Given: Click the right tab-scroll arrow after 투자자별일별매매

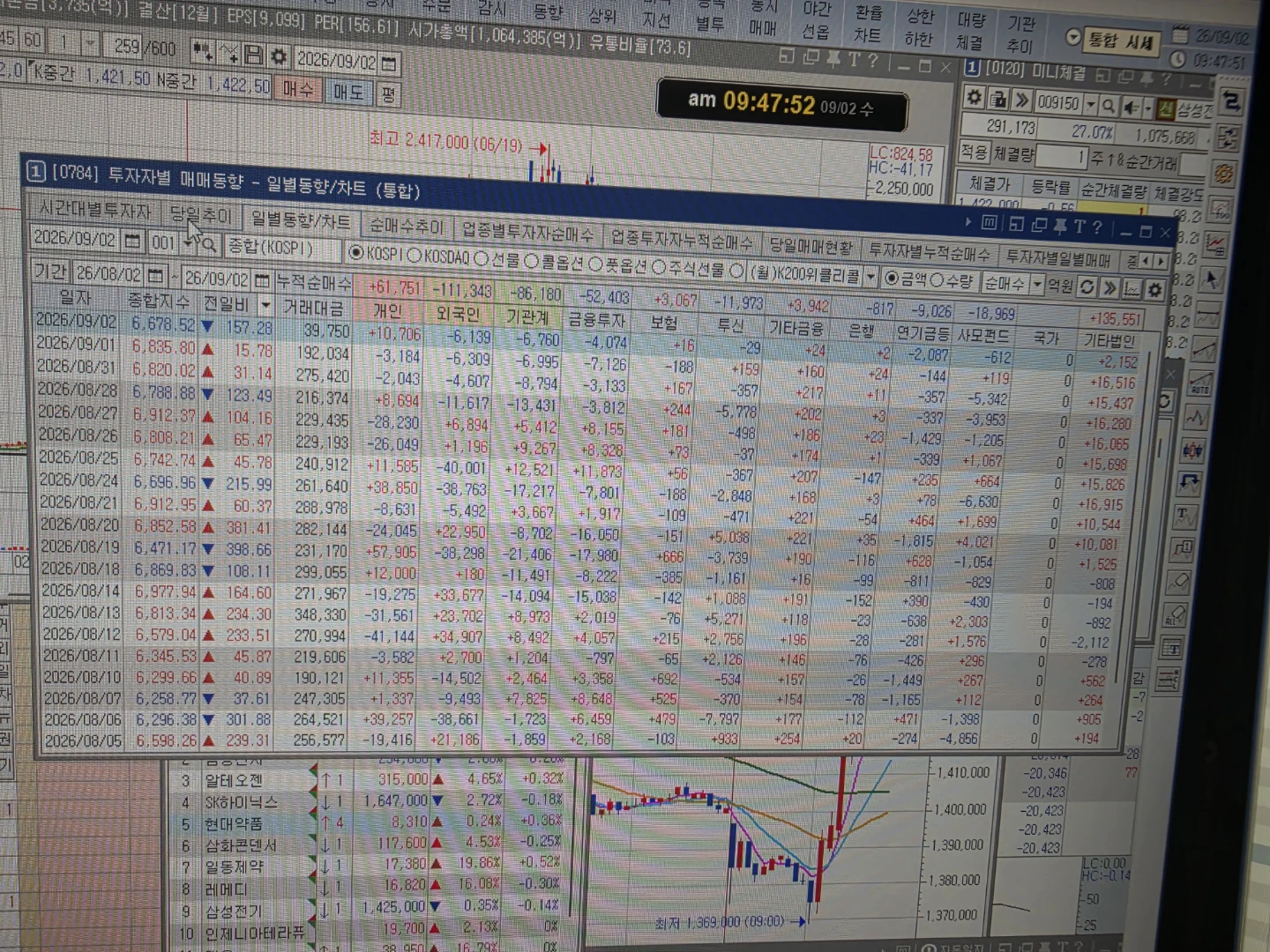Looking at the screenshot, I should [1161, 261].
